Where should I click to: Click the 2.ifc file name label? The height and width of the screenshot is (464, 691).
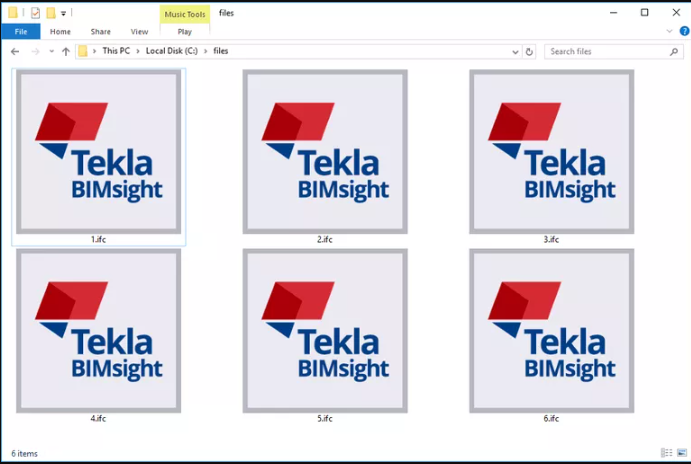(325, 239)
